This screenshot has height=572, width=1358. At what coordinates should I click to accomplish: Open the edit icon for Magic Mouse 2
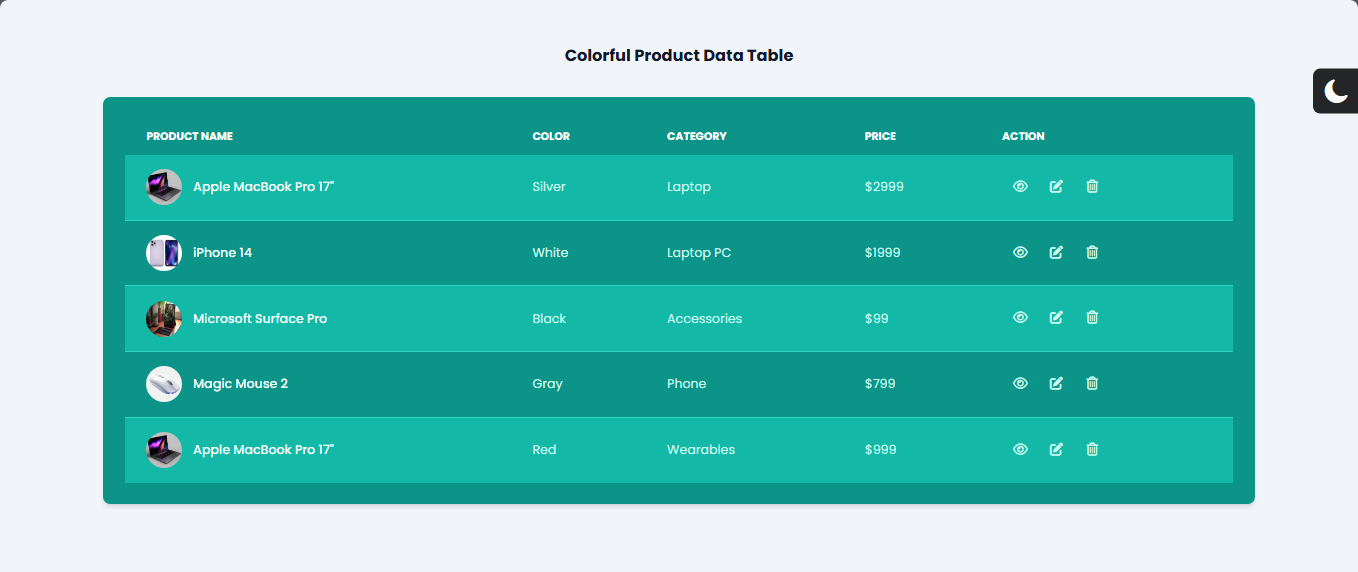pos(1056,384)
